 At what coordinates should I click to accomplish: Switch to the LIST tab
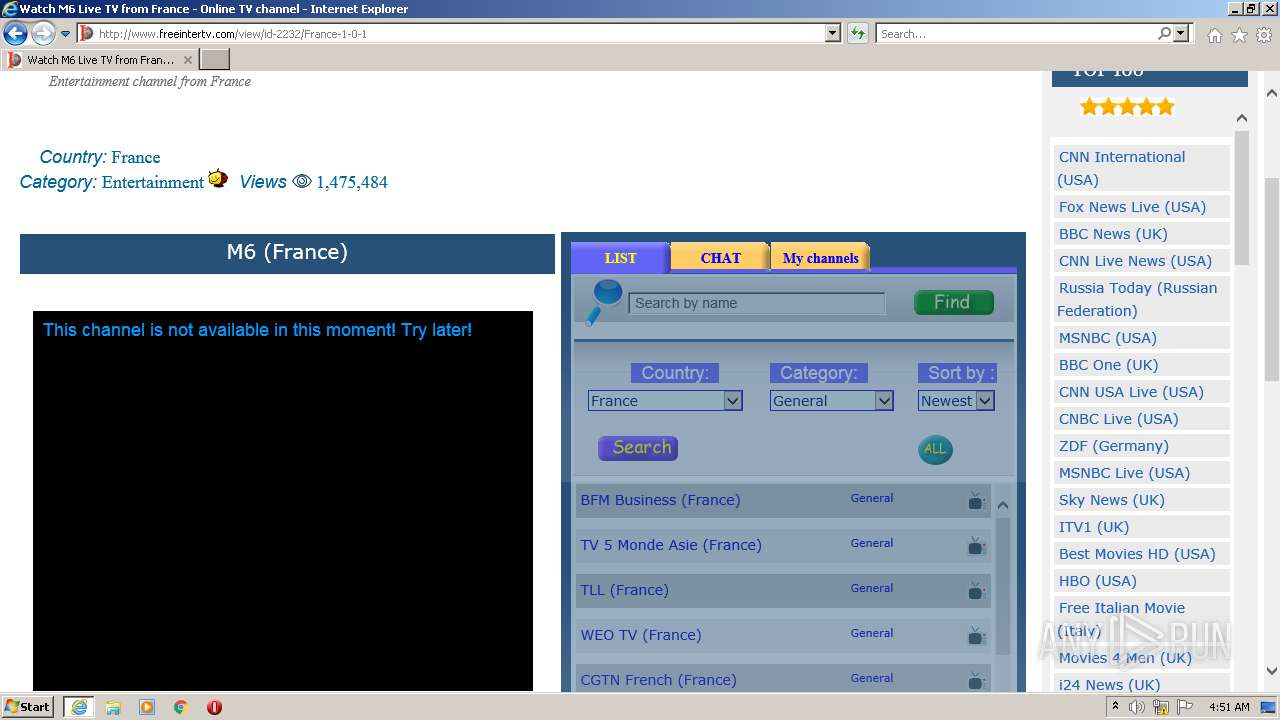(620, 258)
